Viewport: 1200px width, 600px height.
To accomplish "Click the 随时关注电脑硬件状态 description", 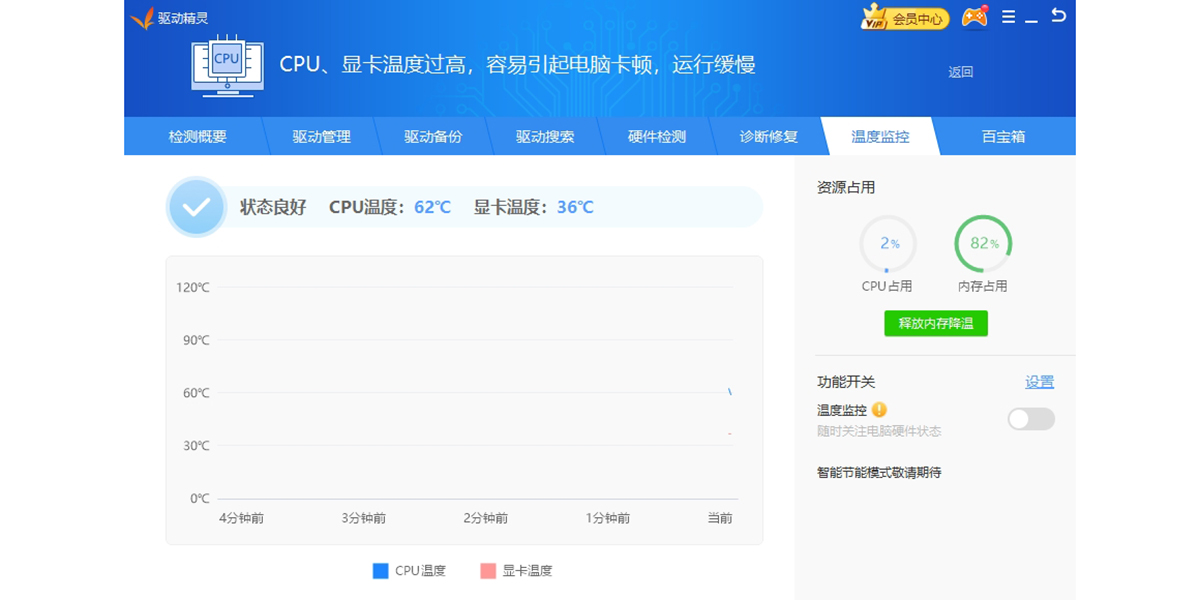I will [879, 431].
